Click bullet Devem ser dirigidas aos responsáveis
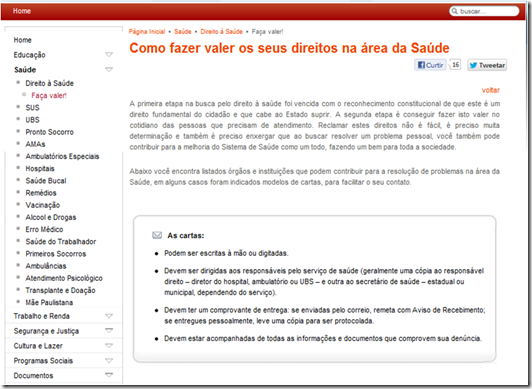 point(324,281)
